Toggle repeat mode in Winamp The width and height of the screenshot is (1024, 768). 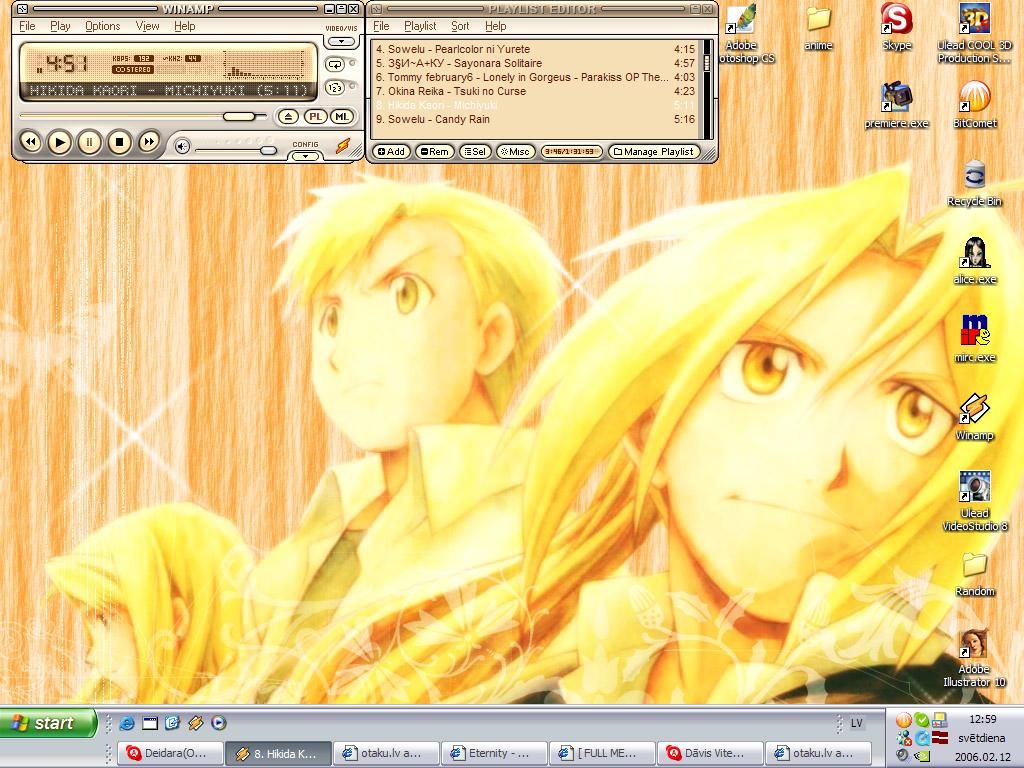[335, 65]
